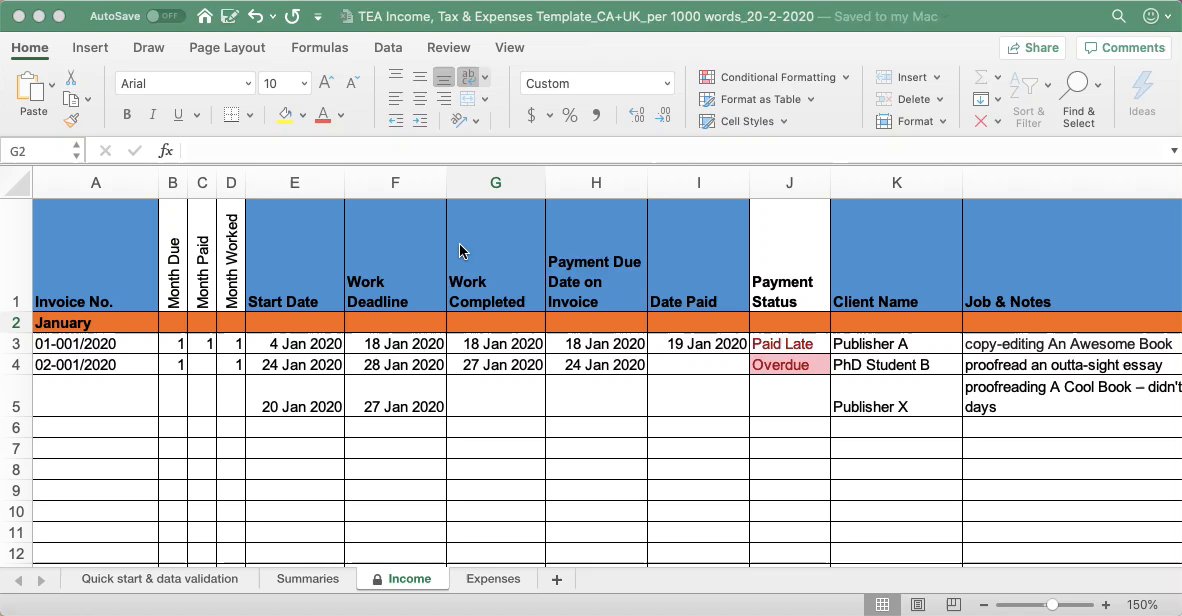
Task: Toggle bottom vertical alignment
Action: (x=444, y=77)
